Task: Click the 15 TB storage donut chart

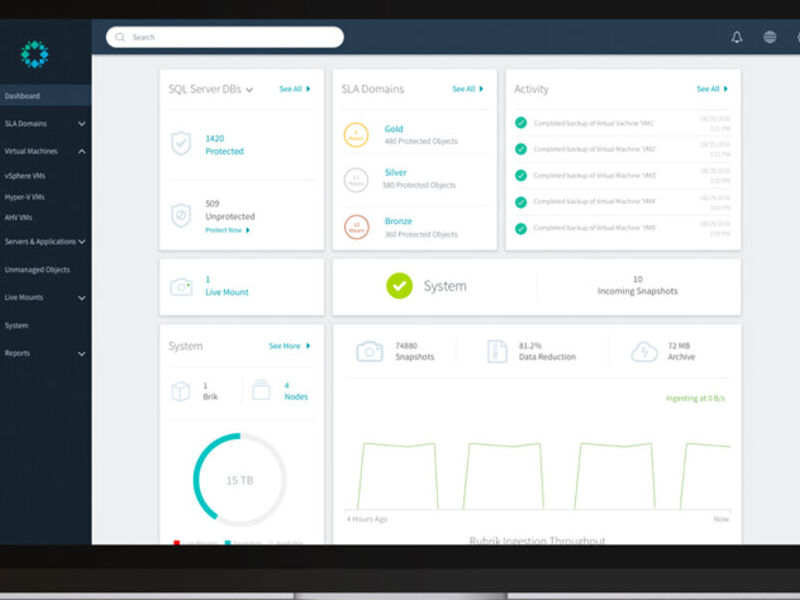Action: coord(240,480)
